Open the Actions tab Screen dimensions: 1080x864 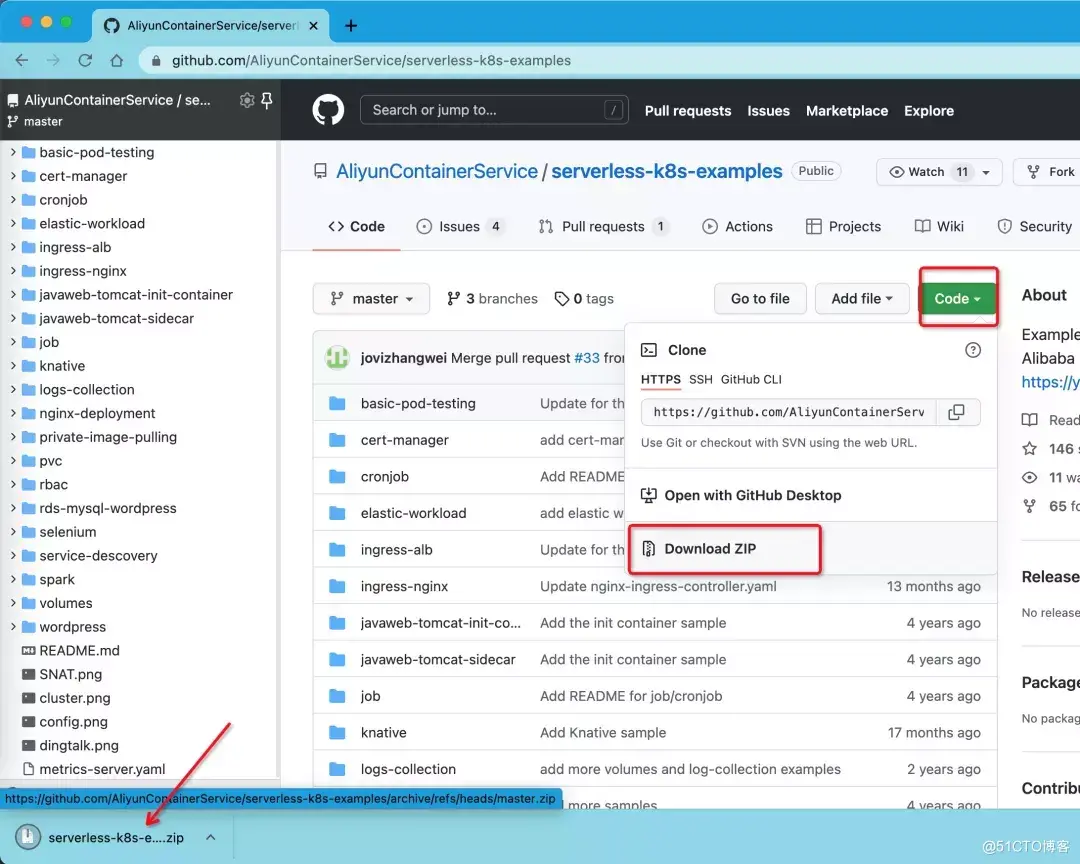737,227
